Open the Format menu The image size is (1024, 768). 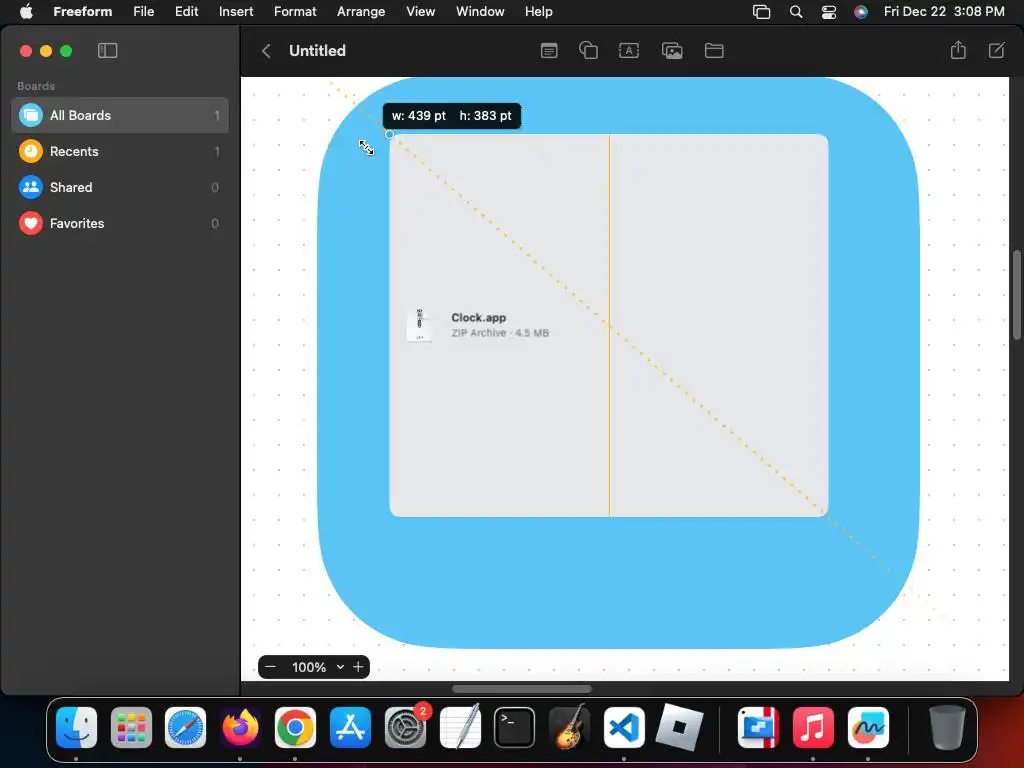pos(295,12)
